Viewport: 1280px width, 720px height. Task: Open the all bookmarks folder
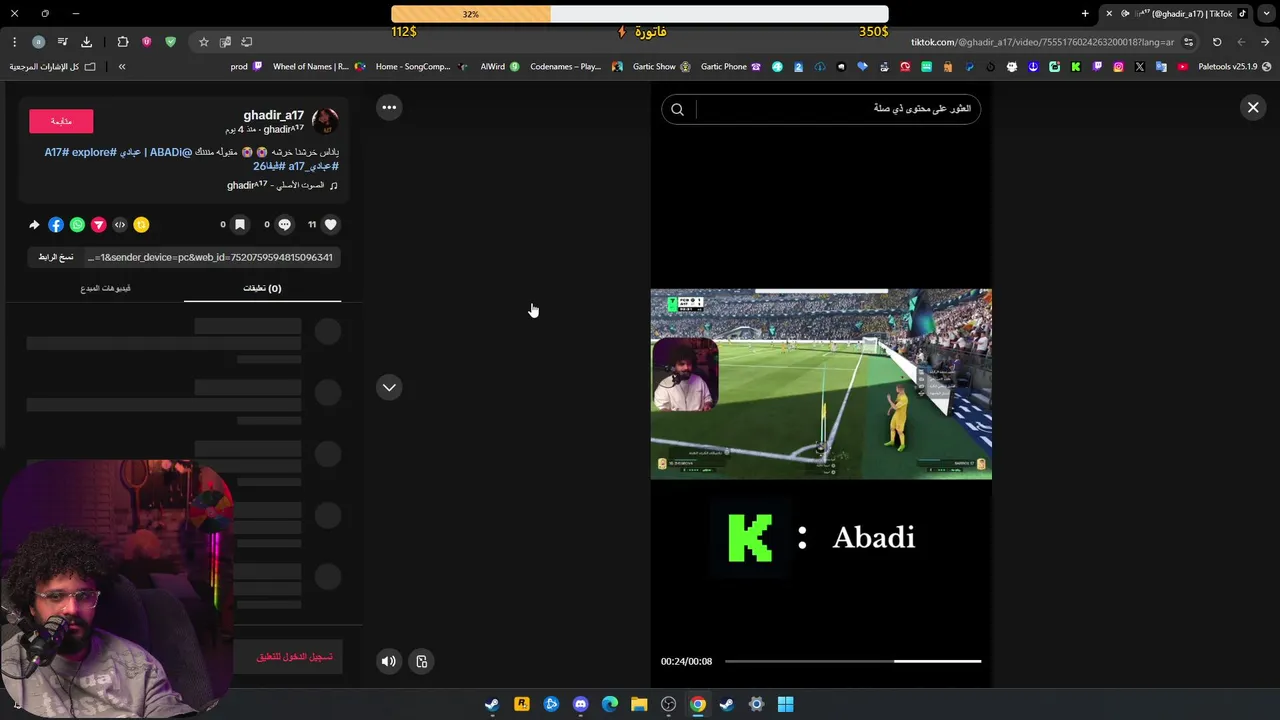coord(53,67)
